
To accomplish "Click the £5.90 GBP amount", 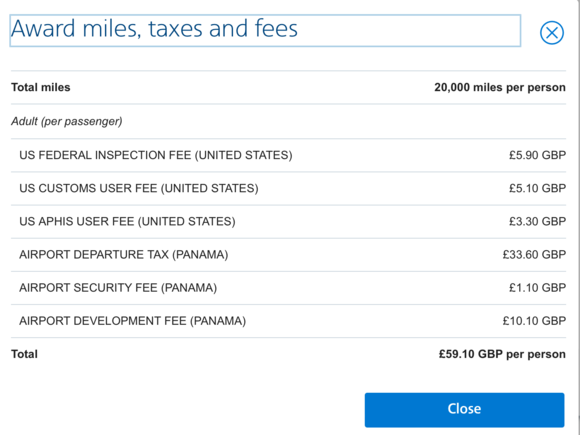I will (537, 155).
